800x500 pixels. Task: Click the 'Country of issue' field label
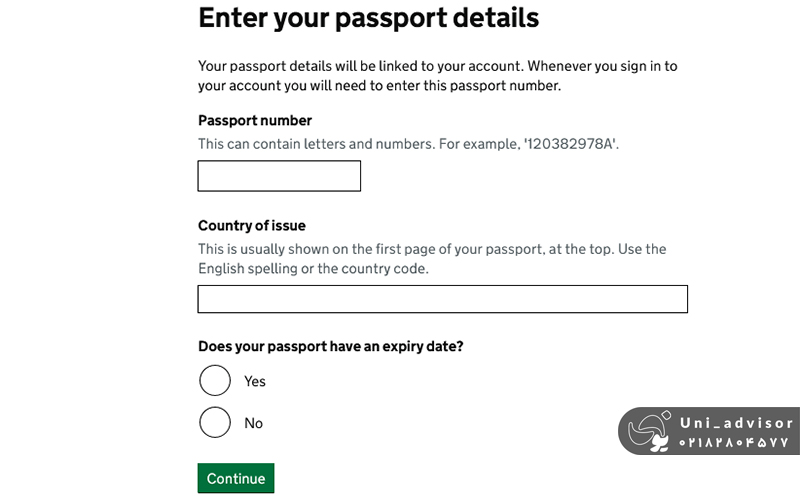252,225
